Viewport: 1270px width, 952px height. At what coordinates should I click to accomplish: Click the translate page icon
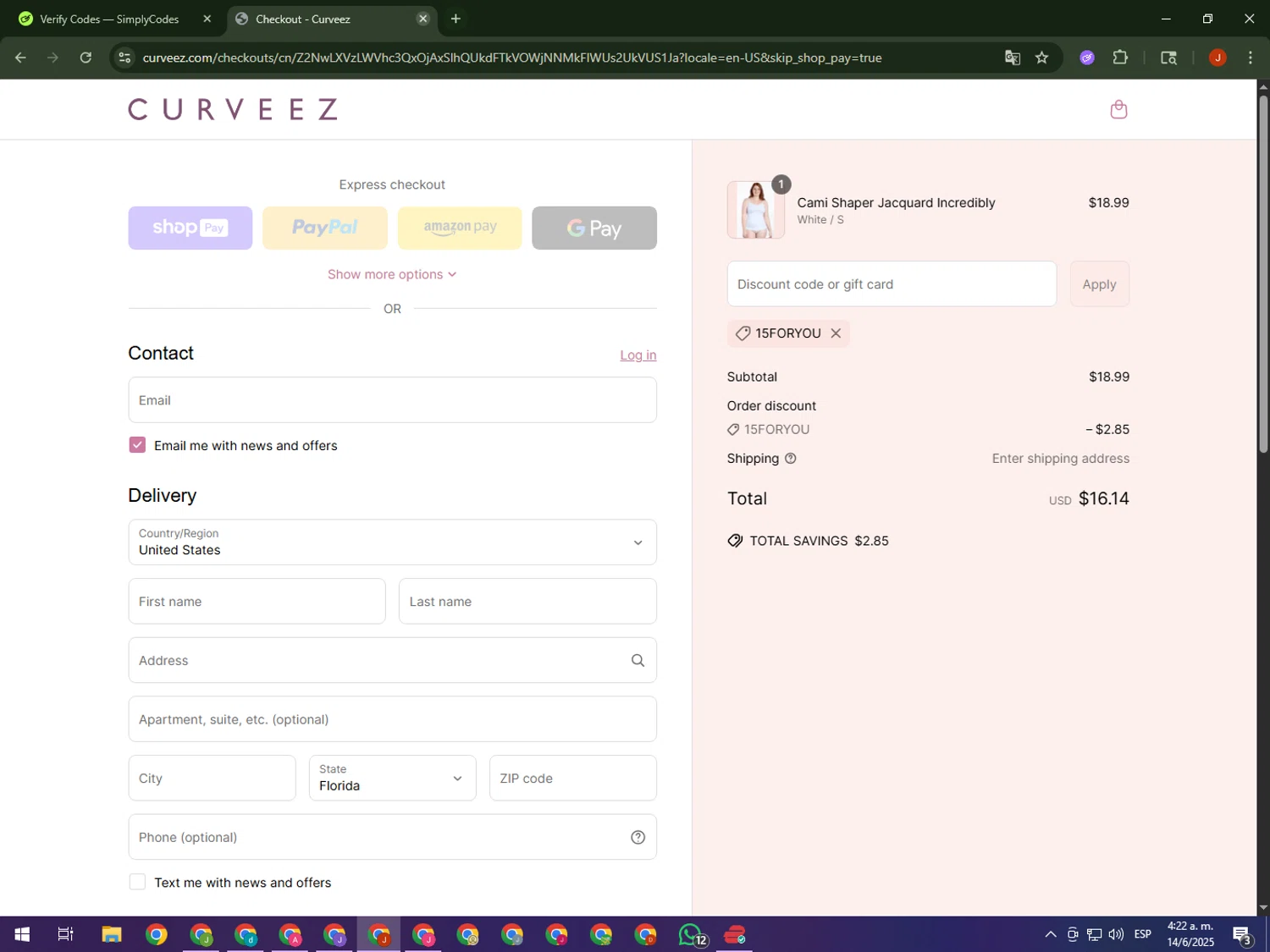[1012, 58]
